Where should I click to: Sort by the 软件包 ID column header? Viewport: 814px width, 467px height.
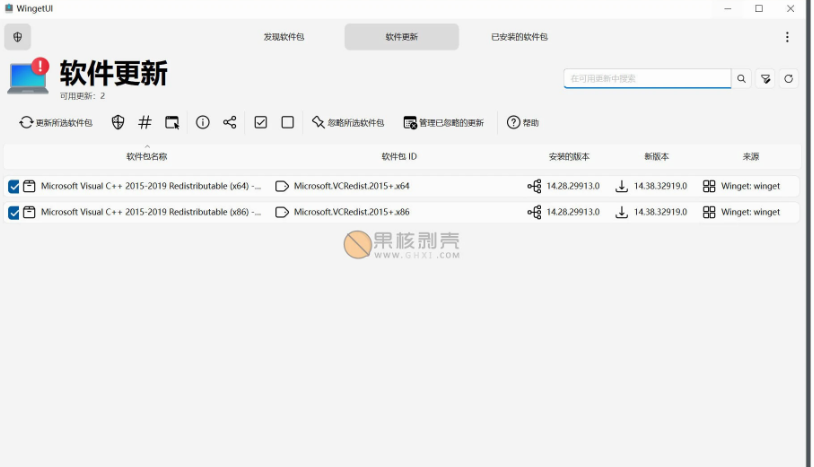pos(399,156)
